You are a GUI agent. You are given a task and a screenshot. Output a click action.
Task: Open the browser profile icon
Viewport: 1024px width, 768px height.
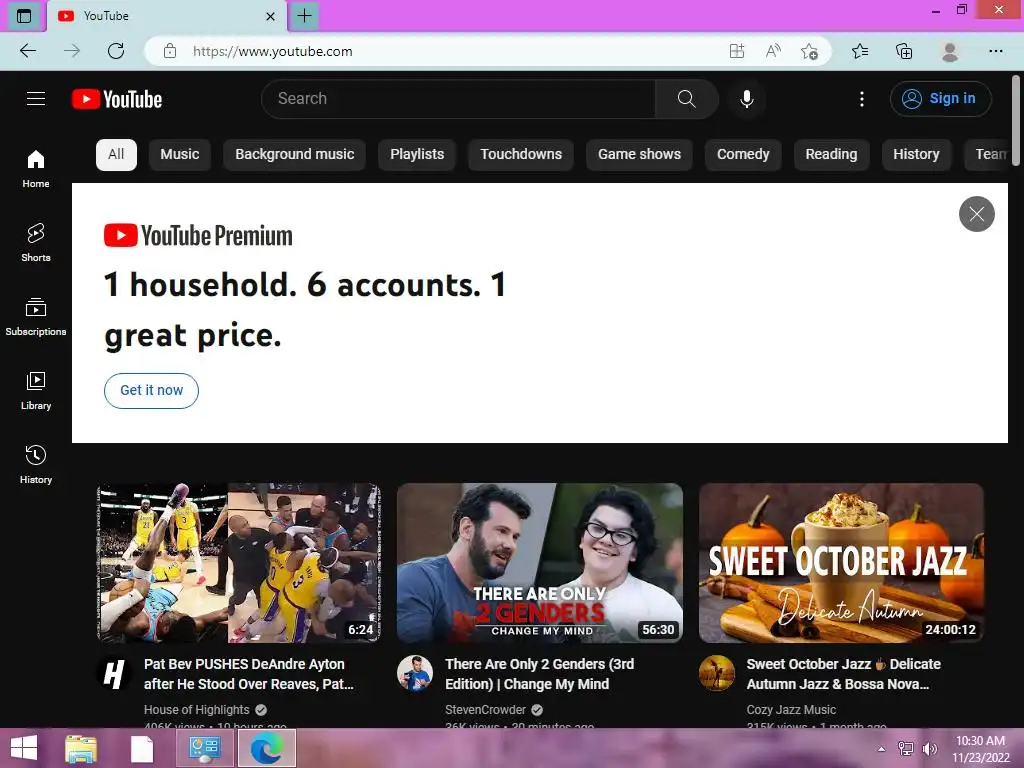[x=950, y=51]
